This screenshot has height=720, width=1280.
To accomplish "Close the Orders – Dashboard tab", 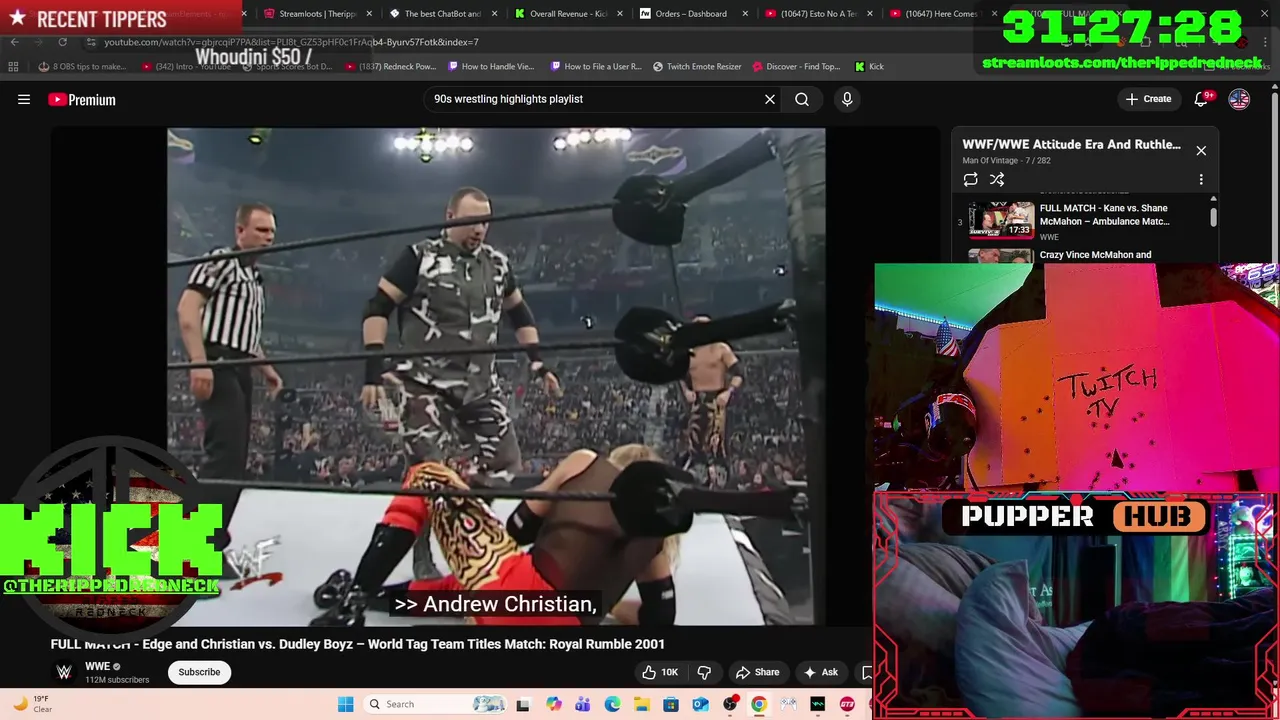I will coord(745,14).
